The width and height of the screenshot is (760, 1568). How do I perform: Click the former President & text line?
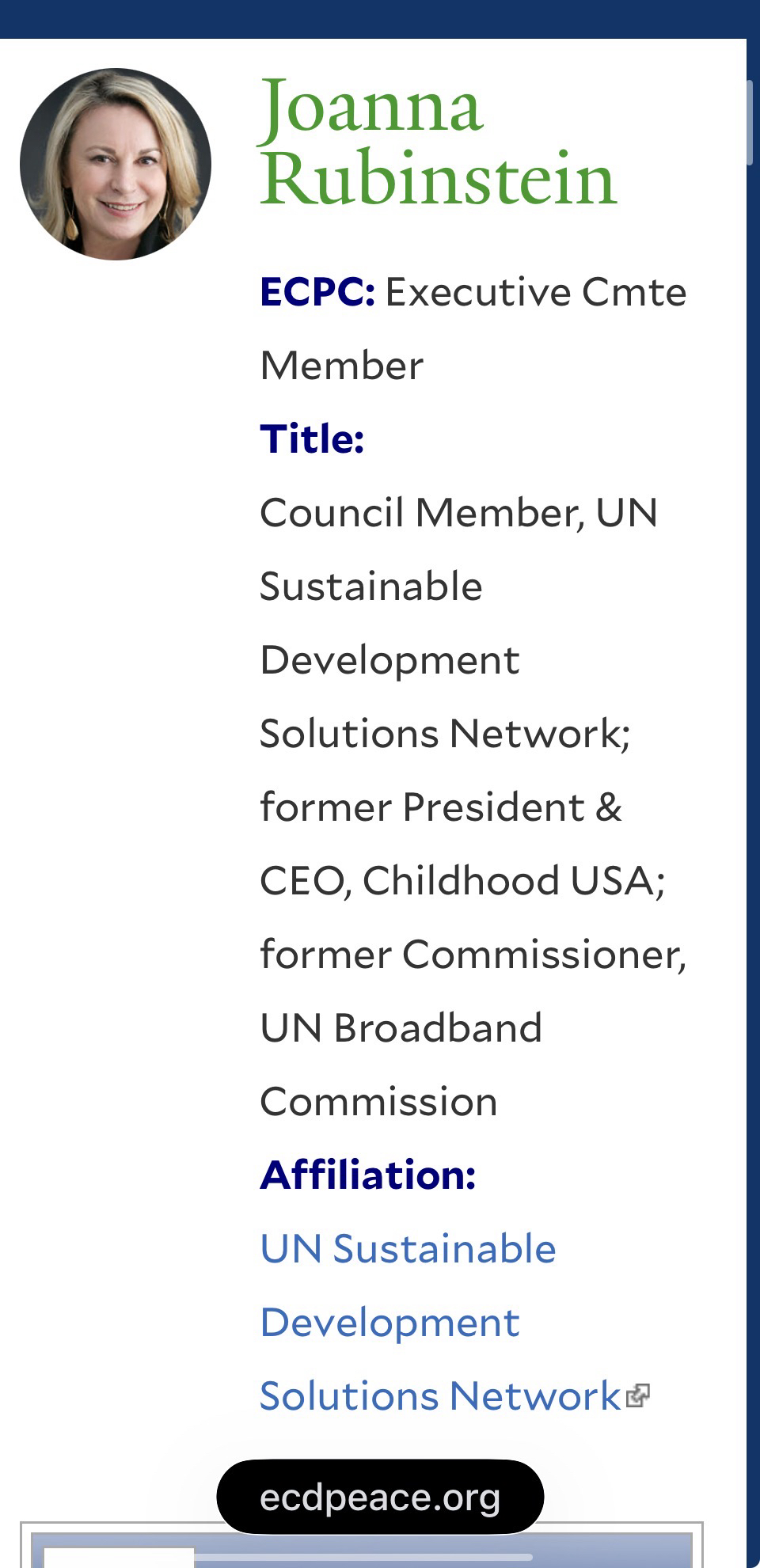tap(441, 807)
